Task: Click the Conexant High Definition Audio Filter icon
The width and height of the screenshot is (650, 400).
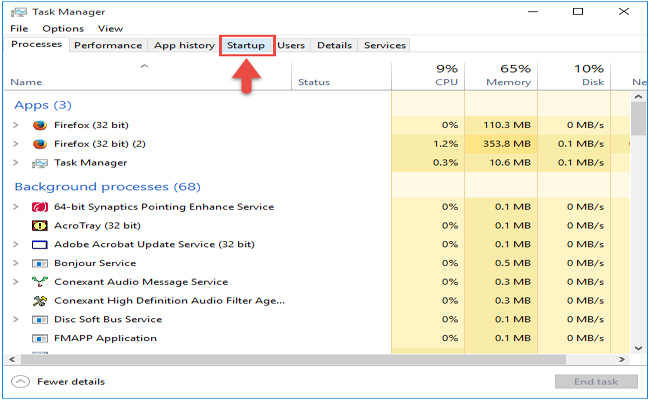Action: pos(40,301)
